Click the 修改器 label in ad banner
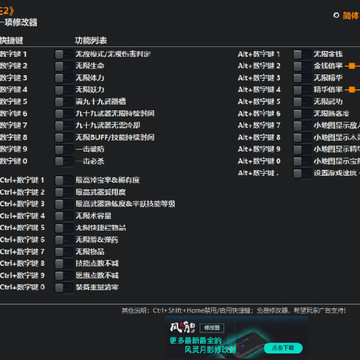 pos(212,328)
